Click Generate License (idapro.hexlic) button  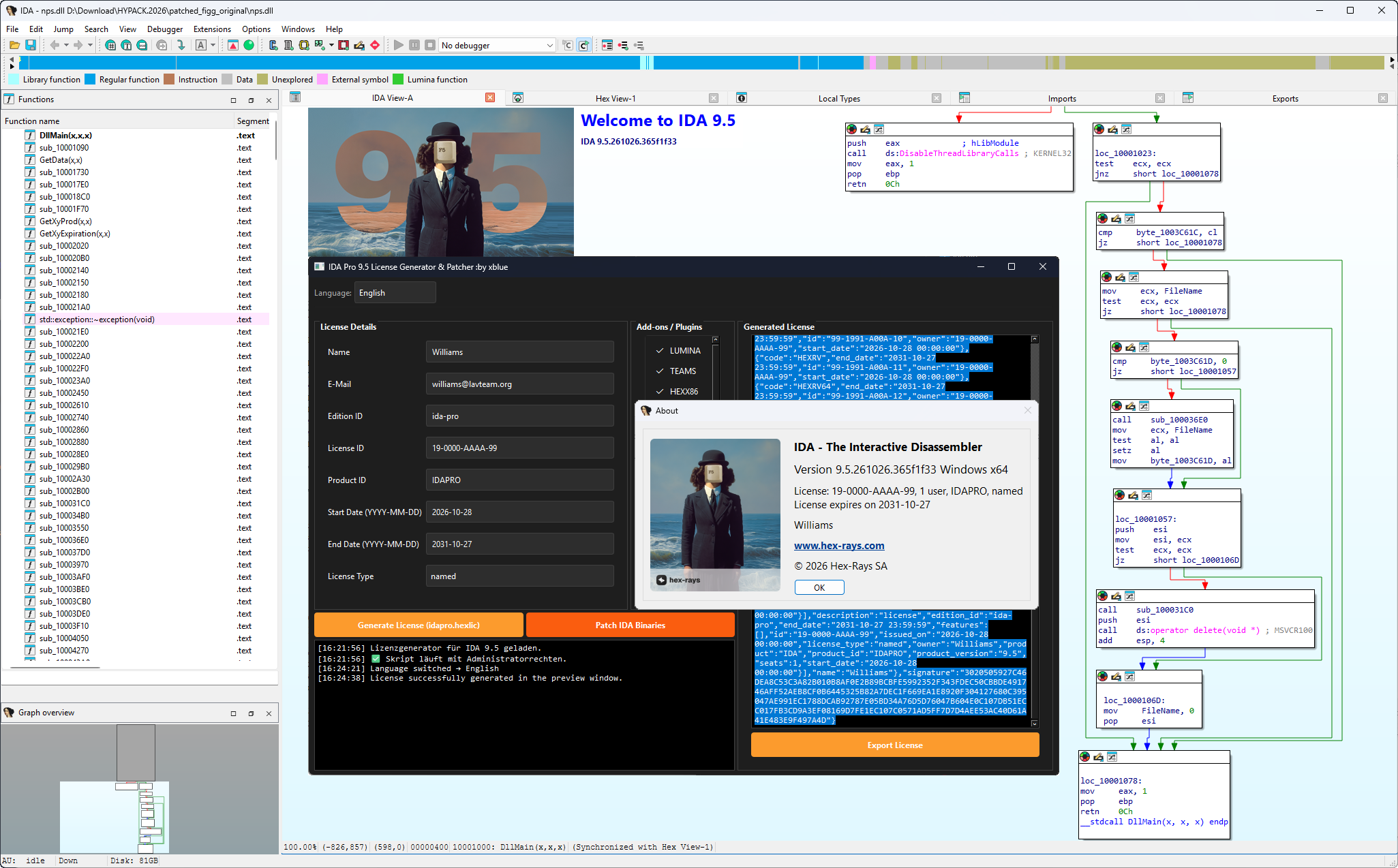(x=419, y=625)
